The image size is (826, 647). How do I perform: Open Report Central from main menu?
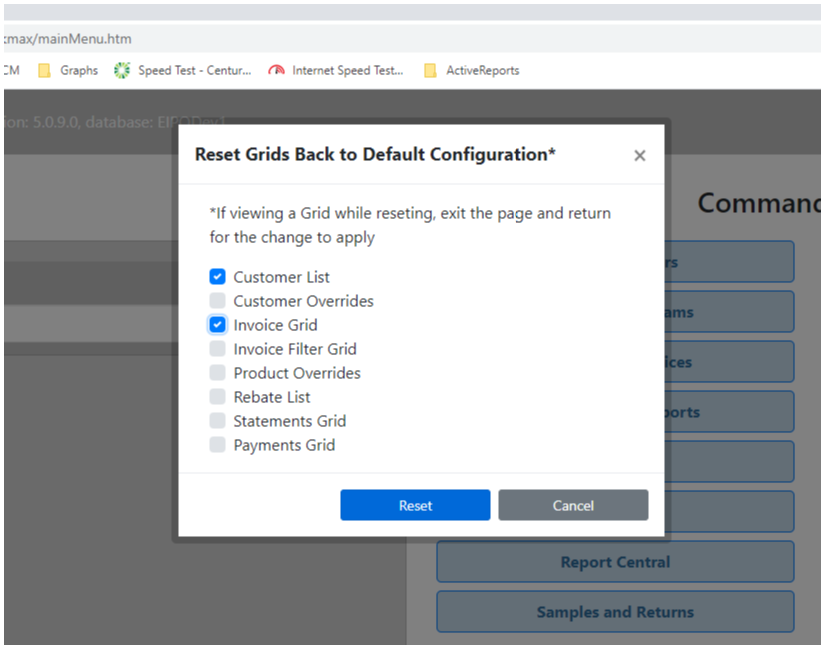(x=615, y=562)
